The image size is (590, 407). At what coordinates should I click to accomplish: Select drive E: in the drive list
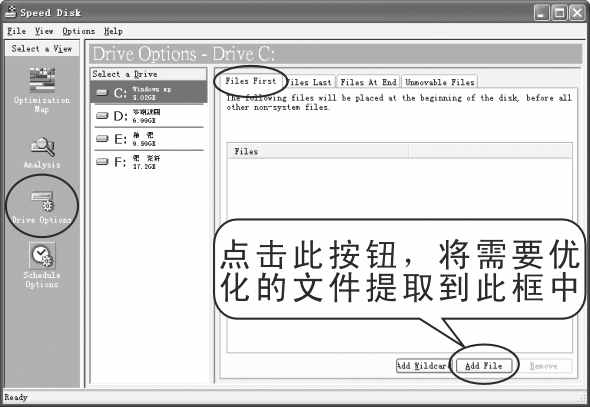pos(149,139)
